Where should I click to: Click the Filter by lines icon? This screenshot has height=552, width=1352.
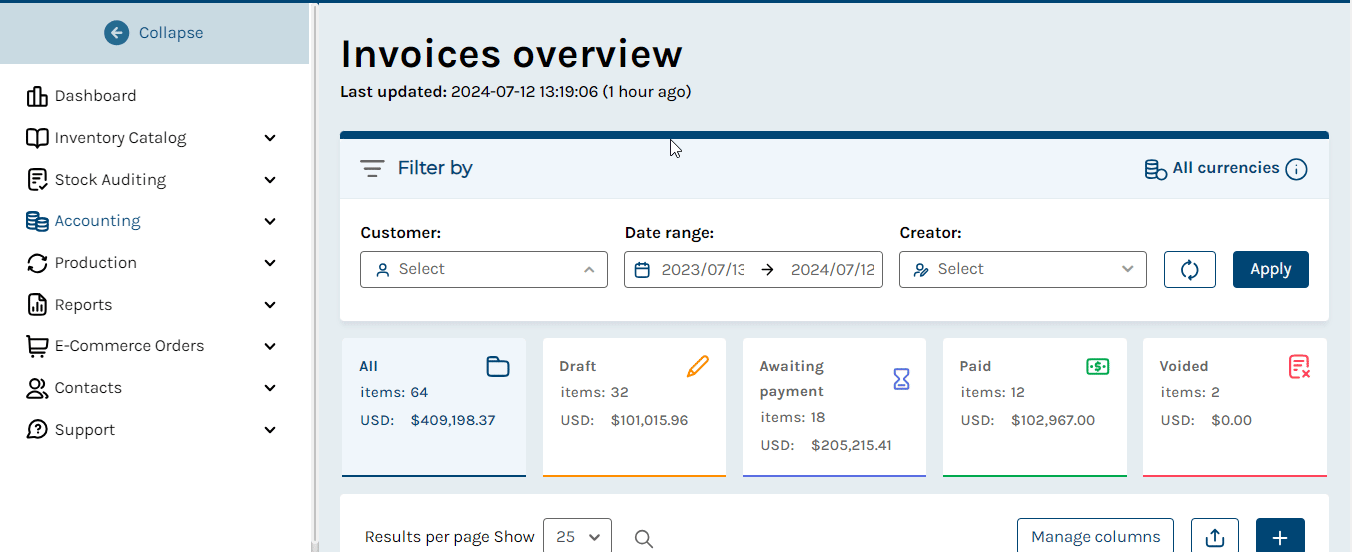(372, 169)
